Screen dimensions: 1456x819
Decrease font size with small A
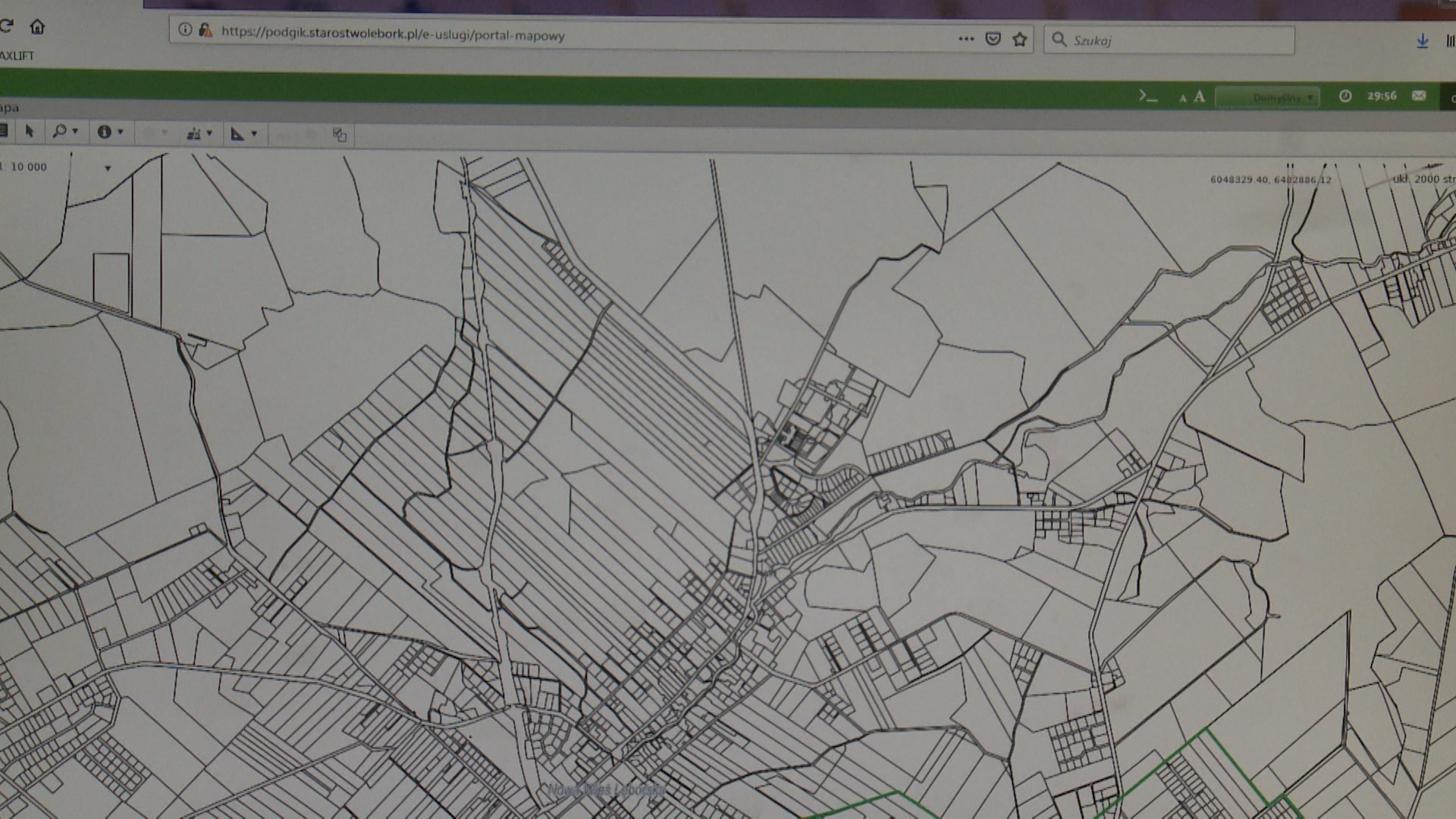(x=1182, y=98)
